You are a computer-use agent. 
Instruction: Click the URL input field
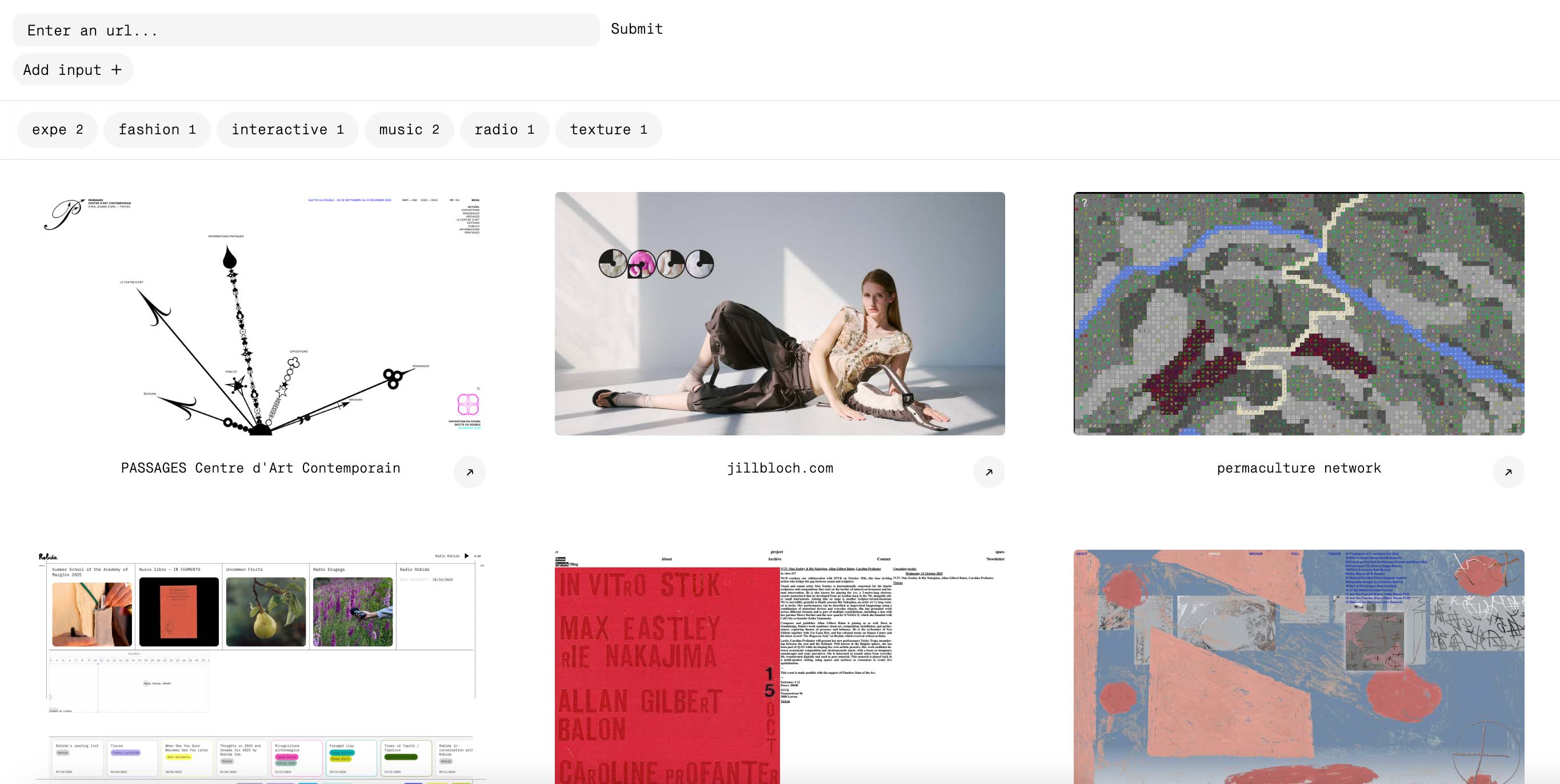[306, 30]
